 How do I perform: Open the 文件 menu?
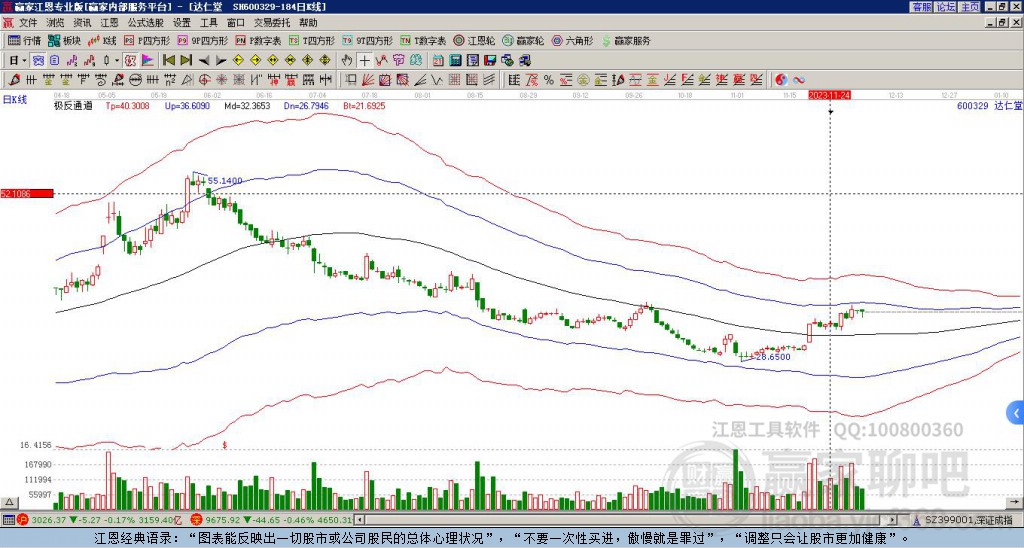click(x=28, y=23)
